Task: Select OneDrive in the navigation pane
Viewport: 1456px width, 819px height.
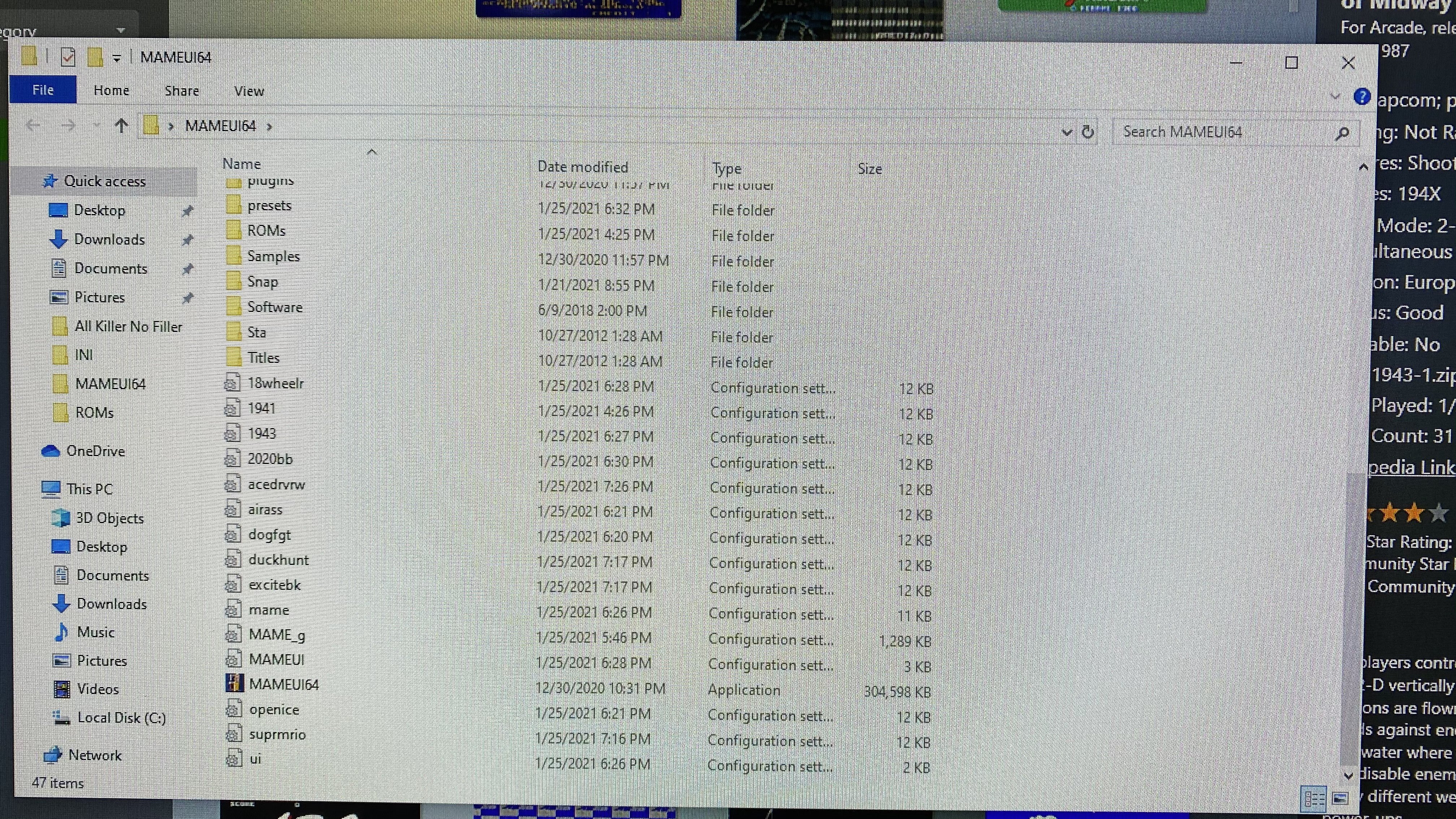Action: pyautogui.click(x=95, y=451)
